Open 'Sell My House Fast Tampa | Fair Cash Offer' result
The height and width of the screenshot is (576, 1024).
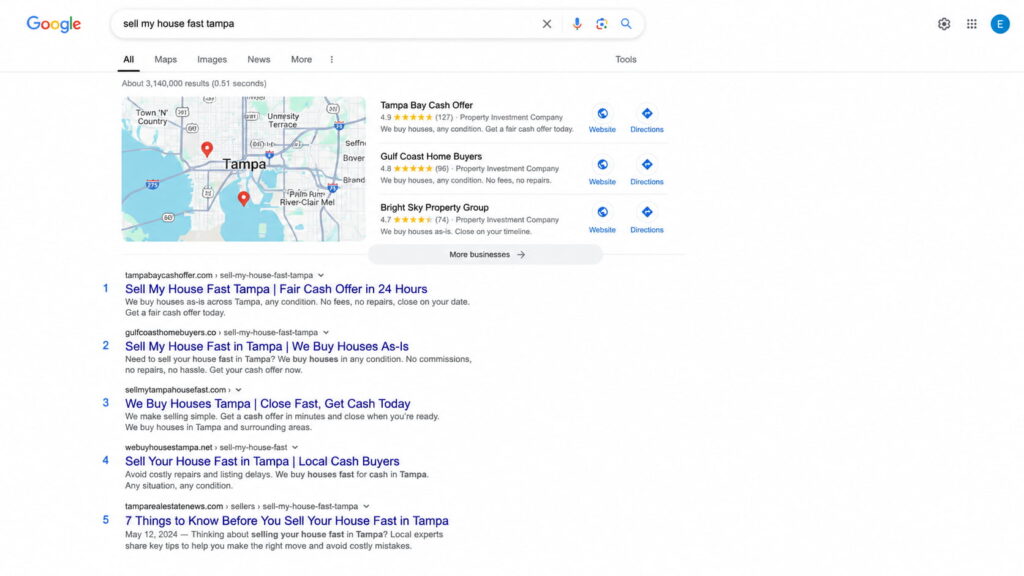[x=276, y=289]
